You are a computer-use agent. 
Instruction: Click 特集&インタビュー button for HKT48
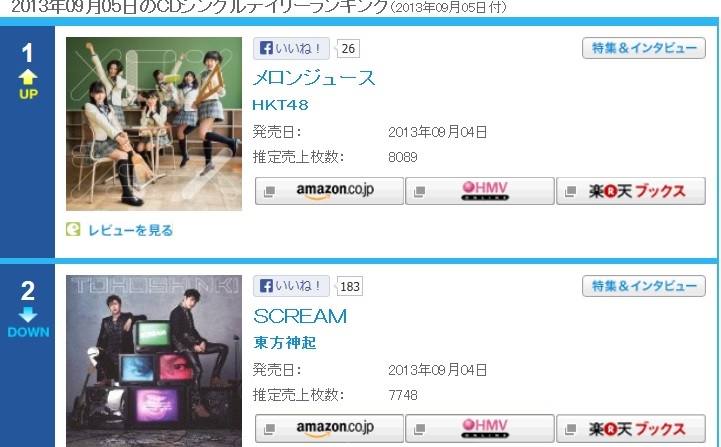point(644,48)
